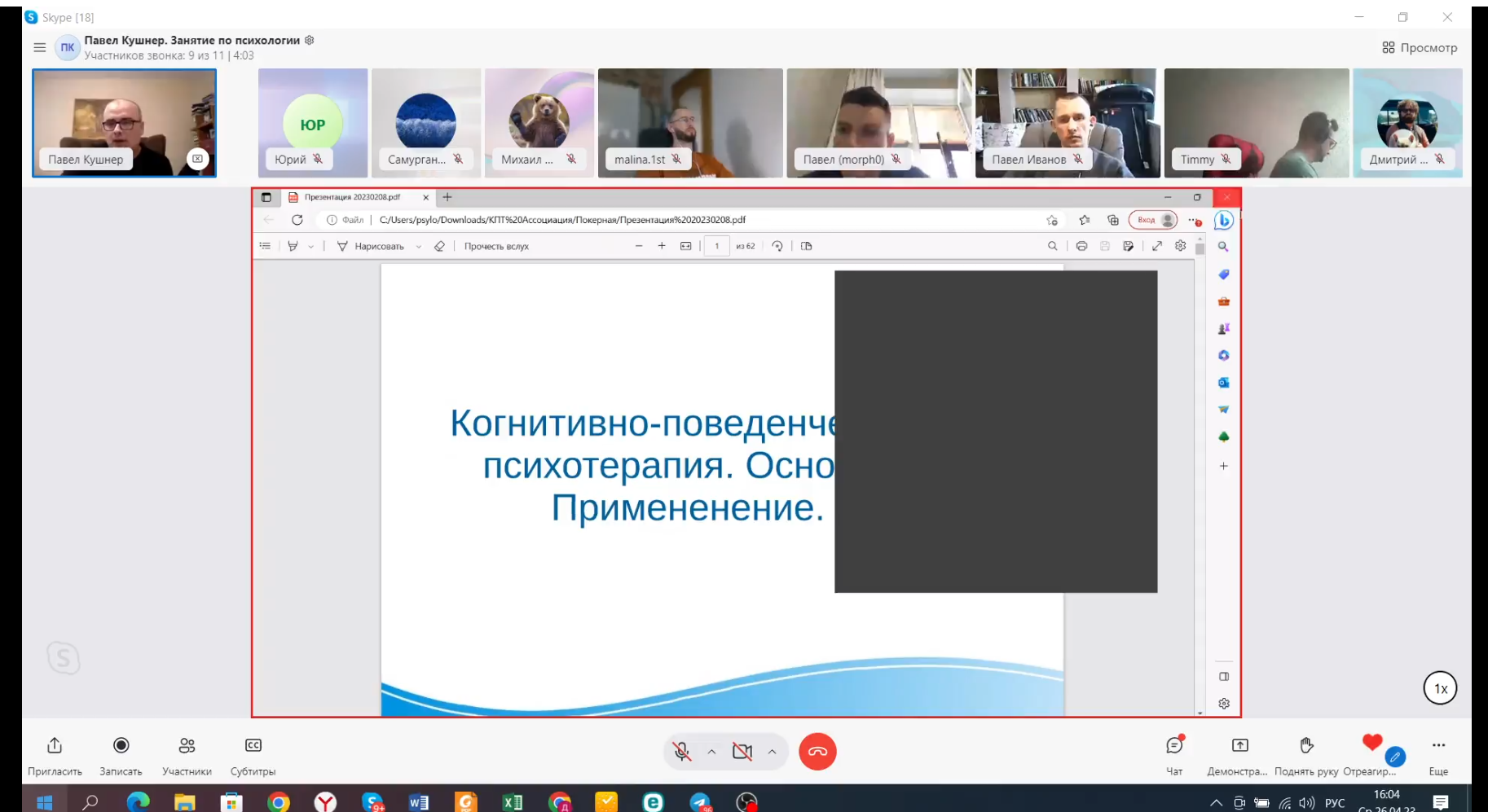This screenshot has height=812, width=1488.
Task: Open Skype hamburger menu
Action: [39, 47]
